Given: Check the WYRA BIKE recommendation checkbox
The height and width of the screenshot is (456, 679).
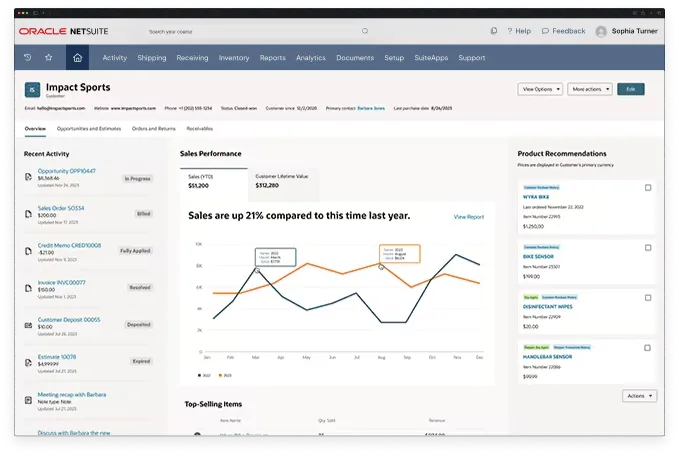Looking at the screenshot, I should (x=648, y=188).
